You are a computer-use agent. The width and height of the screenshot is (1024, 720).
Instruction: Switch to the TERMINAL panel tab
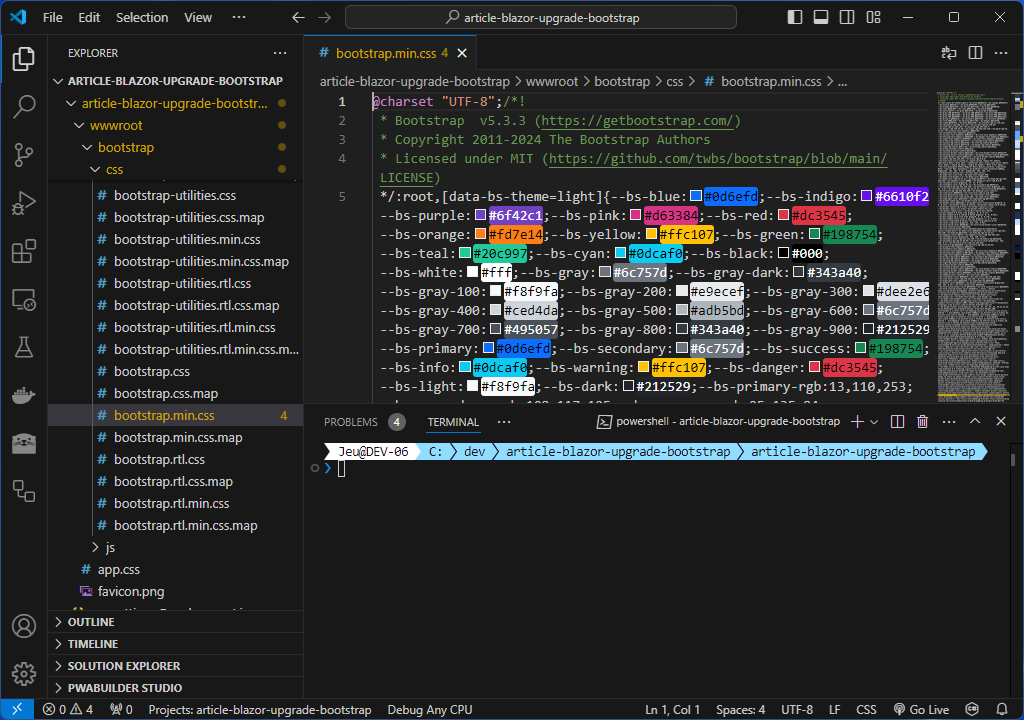coord(453,422)
